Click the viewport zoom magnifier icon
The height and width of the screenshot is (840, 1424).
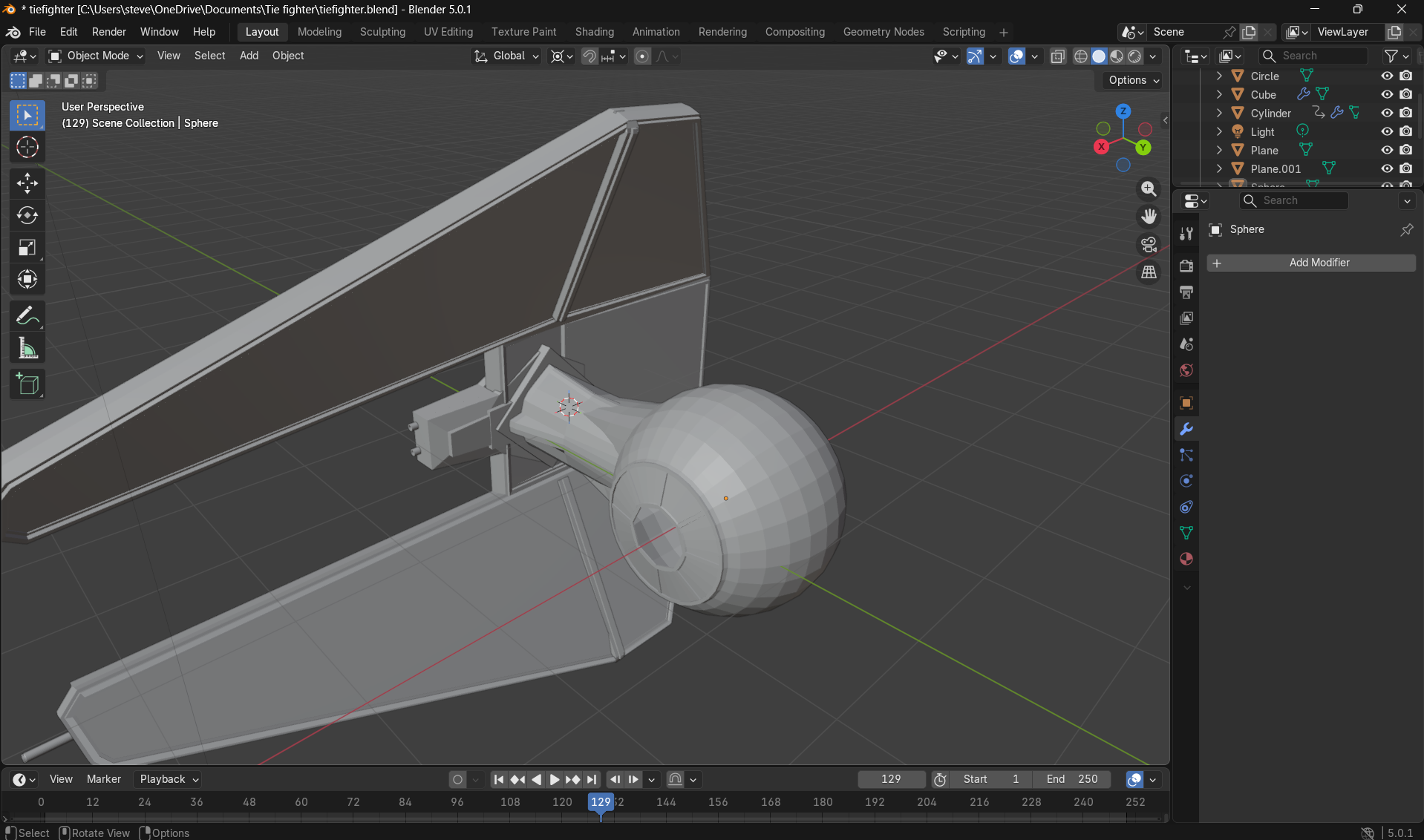(x=1149, y=188)
